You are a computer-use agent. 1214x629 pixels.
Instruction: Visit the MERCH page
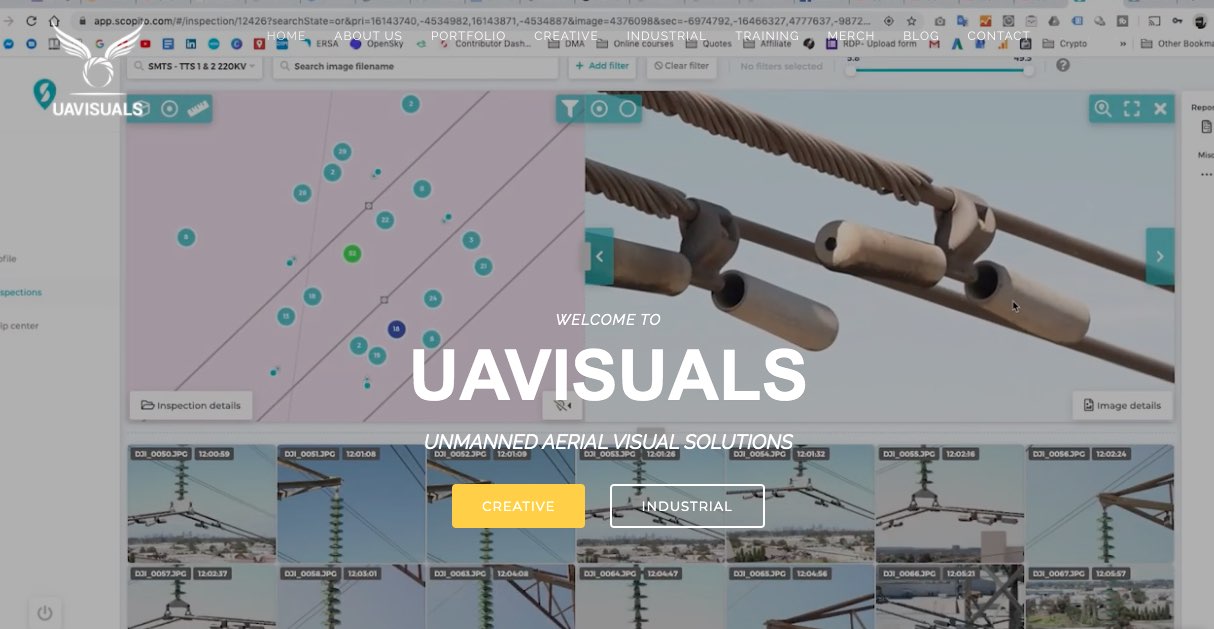click(851, 36)
